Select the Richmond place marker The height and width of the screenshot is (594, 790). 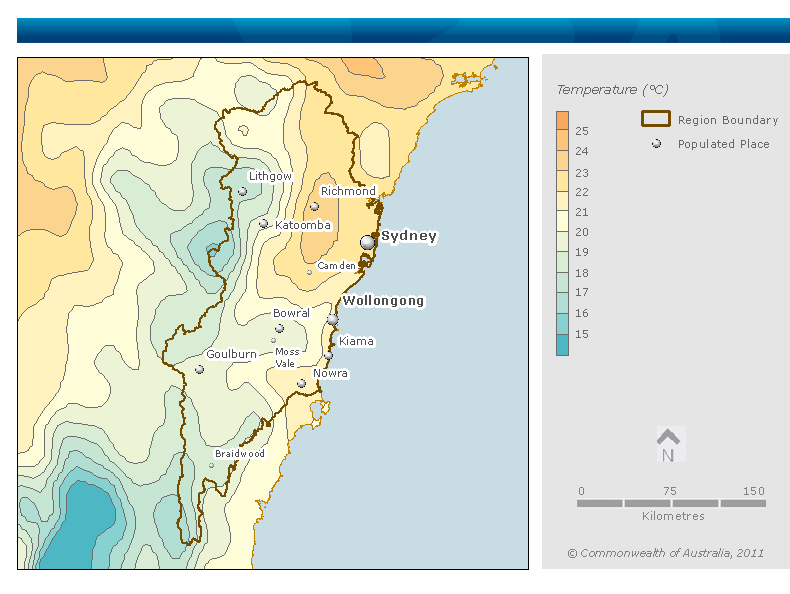314,207
